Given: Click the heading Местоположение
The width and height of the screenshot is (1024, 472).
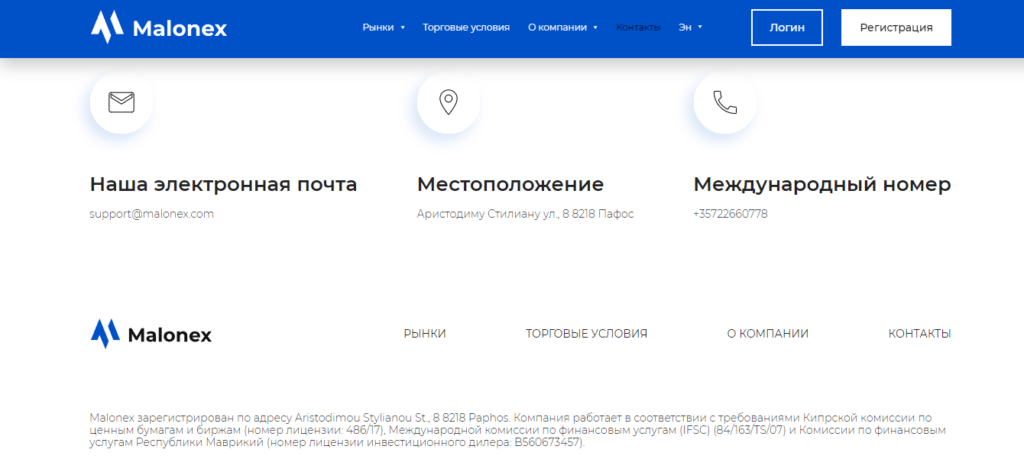Looking at the screenshot, I should pos(510,185).
